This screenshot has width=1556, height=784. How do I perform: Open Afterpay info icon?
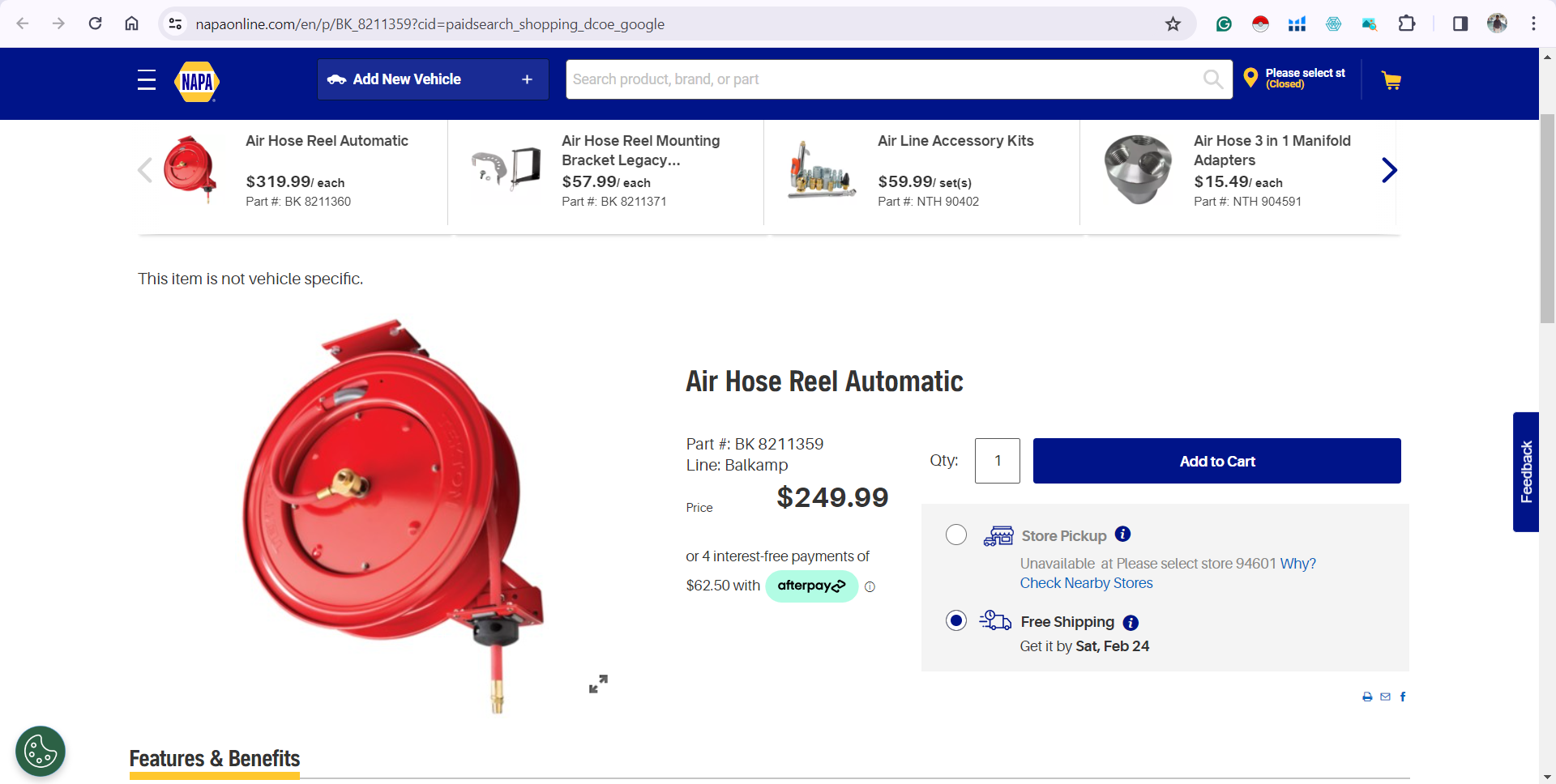pyautogui.click(x=870, y=587)
